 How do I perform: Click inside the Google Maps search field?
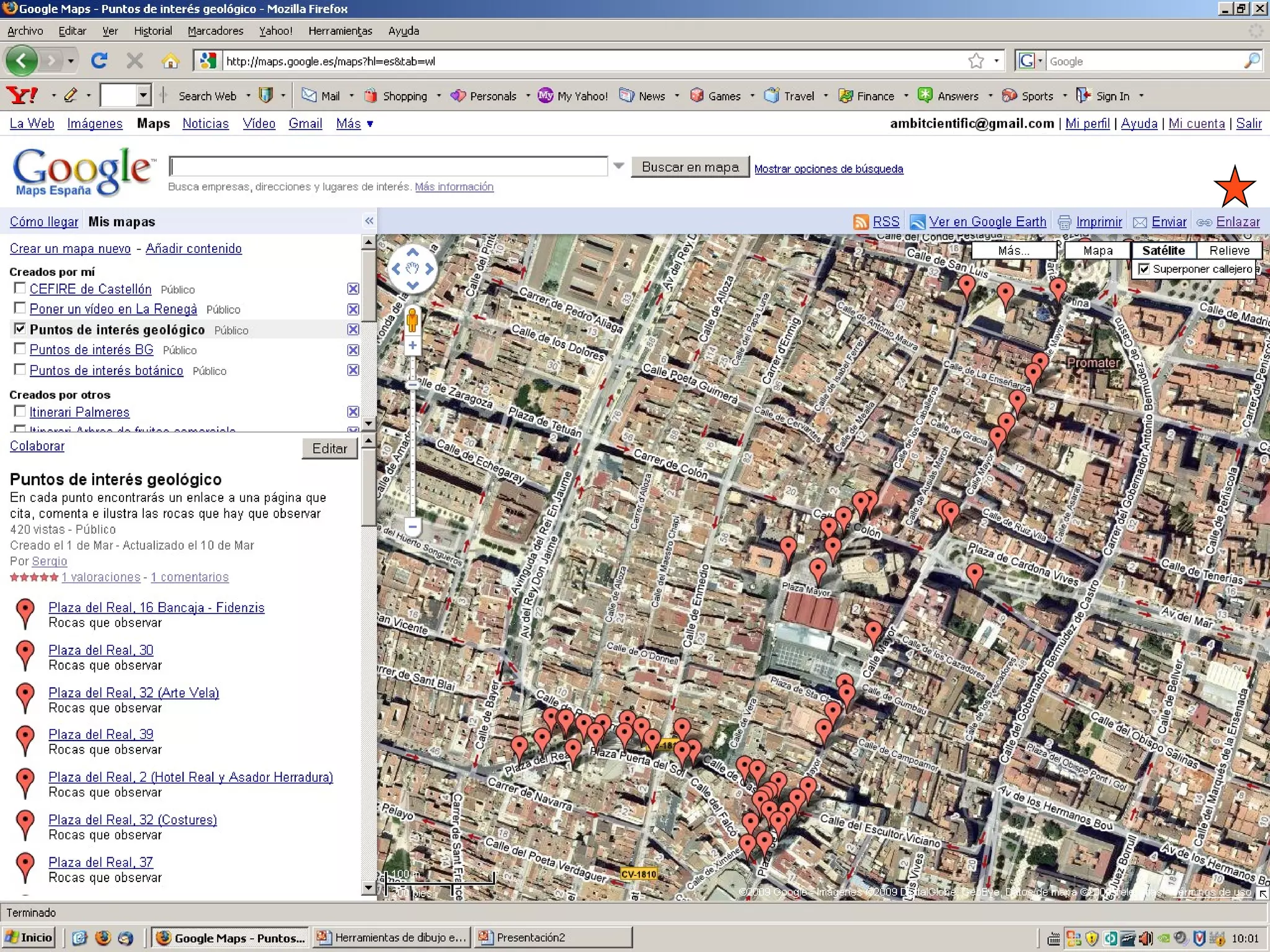(388, 166)
